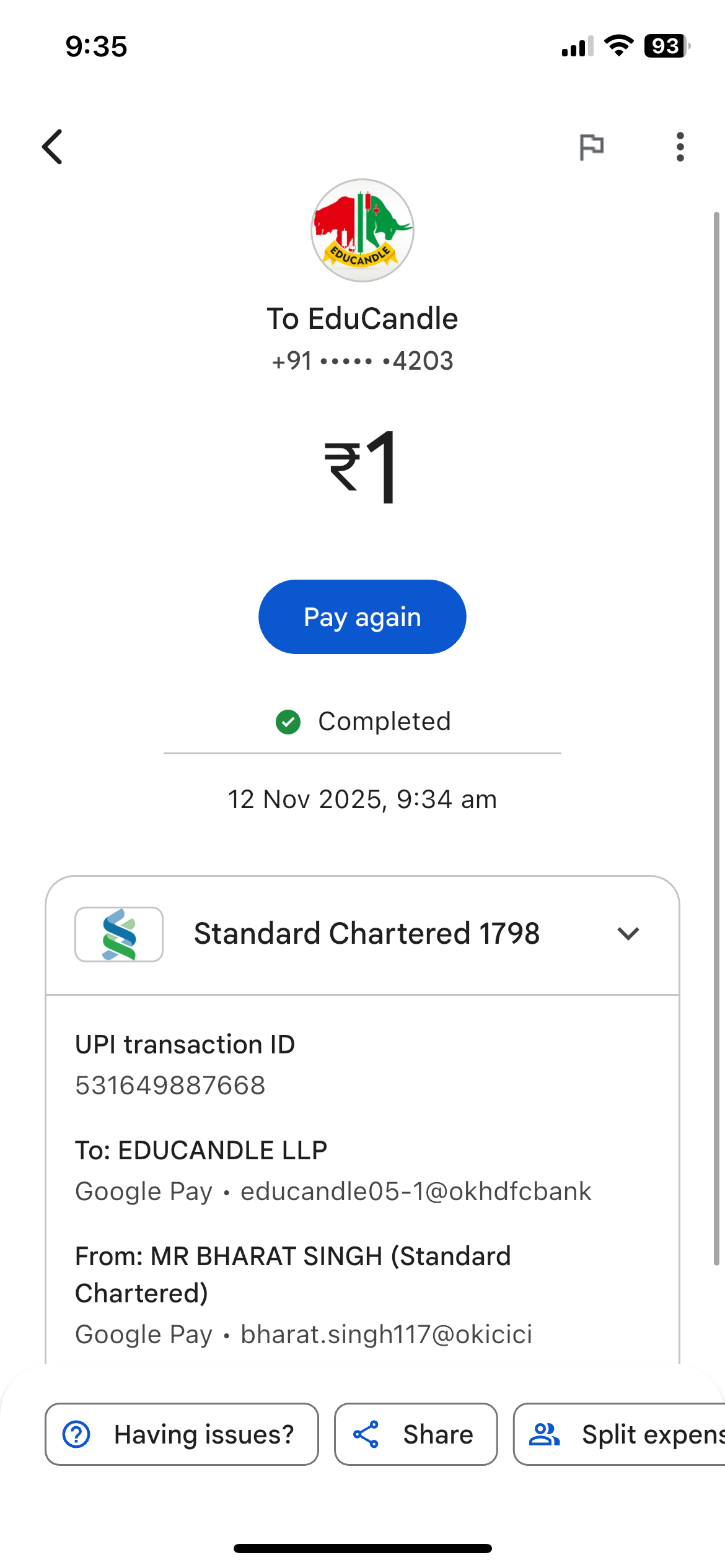
Task: Tap the green Completed checkmark icon
Action: [x=288, y=722]
